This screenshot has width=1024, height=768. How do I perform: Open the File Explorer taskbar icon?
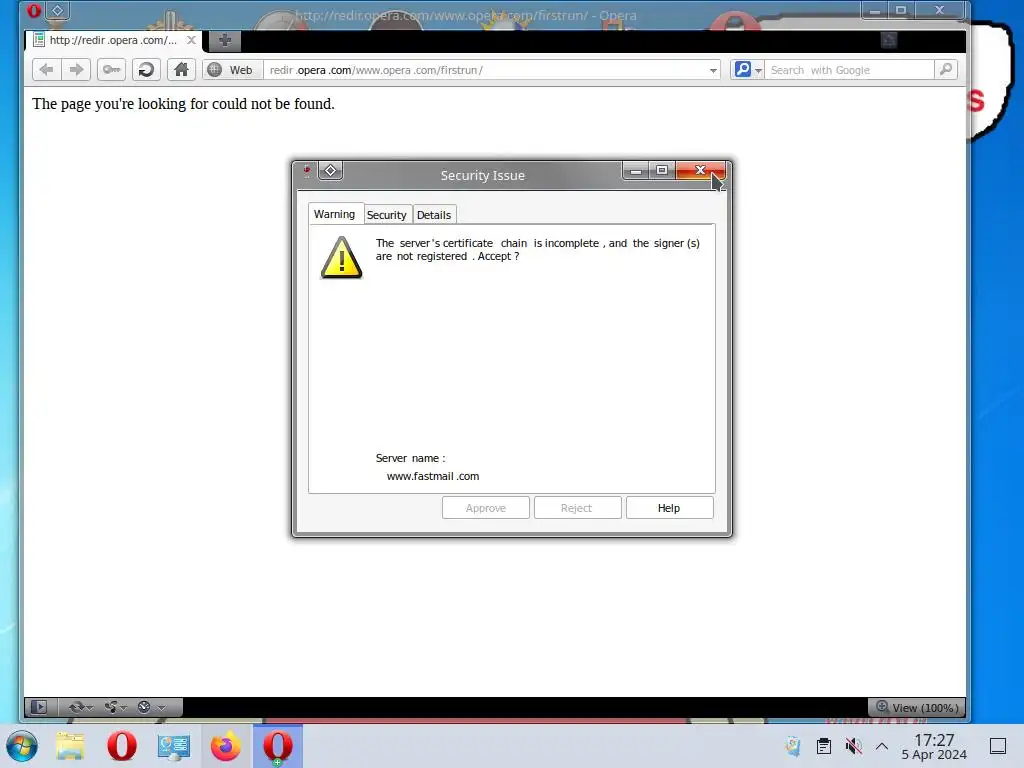coord(70,746)
